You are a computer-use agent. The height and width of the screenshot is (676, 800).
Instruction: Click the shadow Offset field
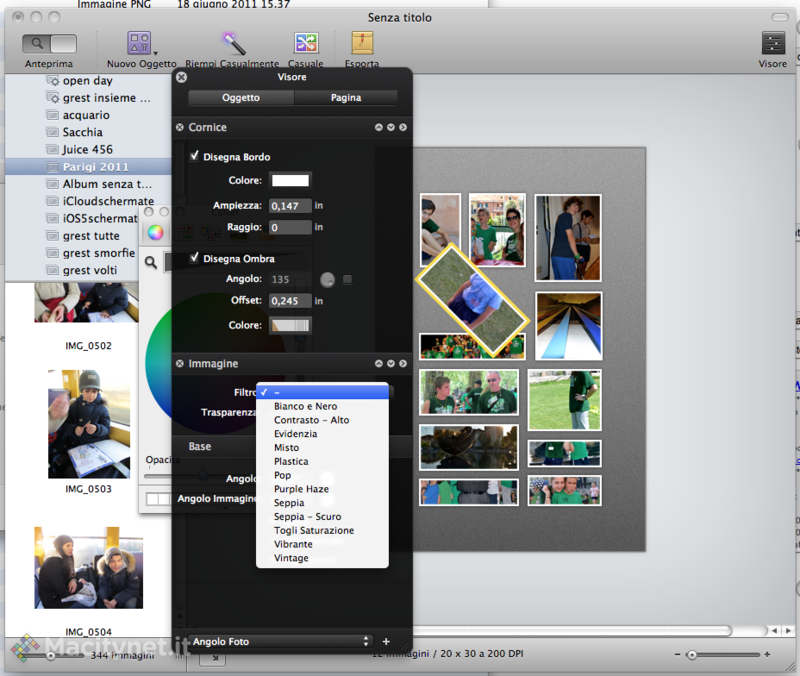290,301
